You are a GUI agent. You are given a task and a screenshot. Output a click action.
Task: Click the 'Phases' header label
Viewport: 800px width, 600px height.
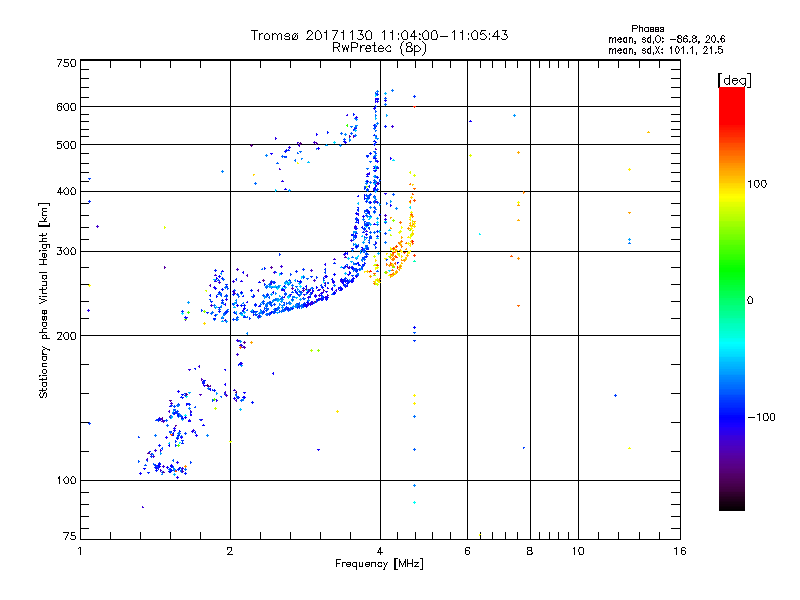(x=647, y=29)
